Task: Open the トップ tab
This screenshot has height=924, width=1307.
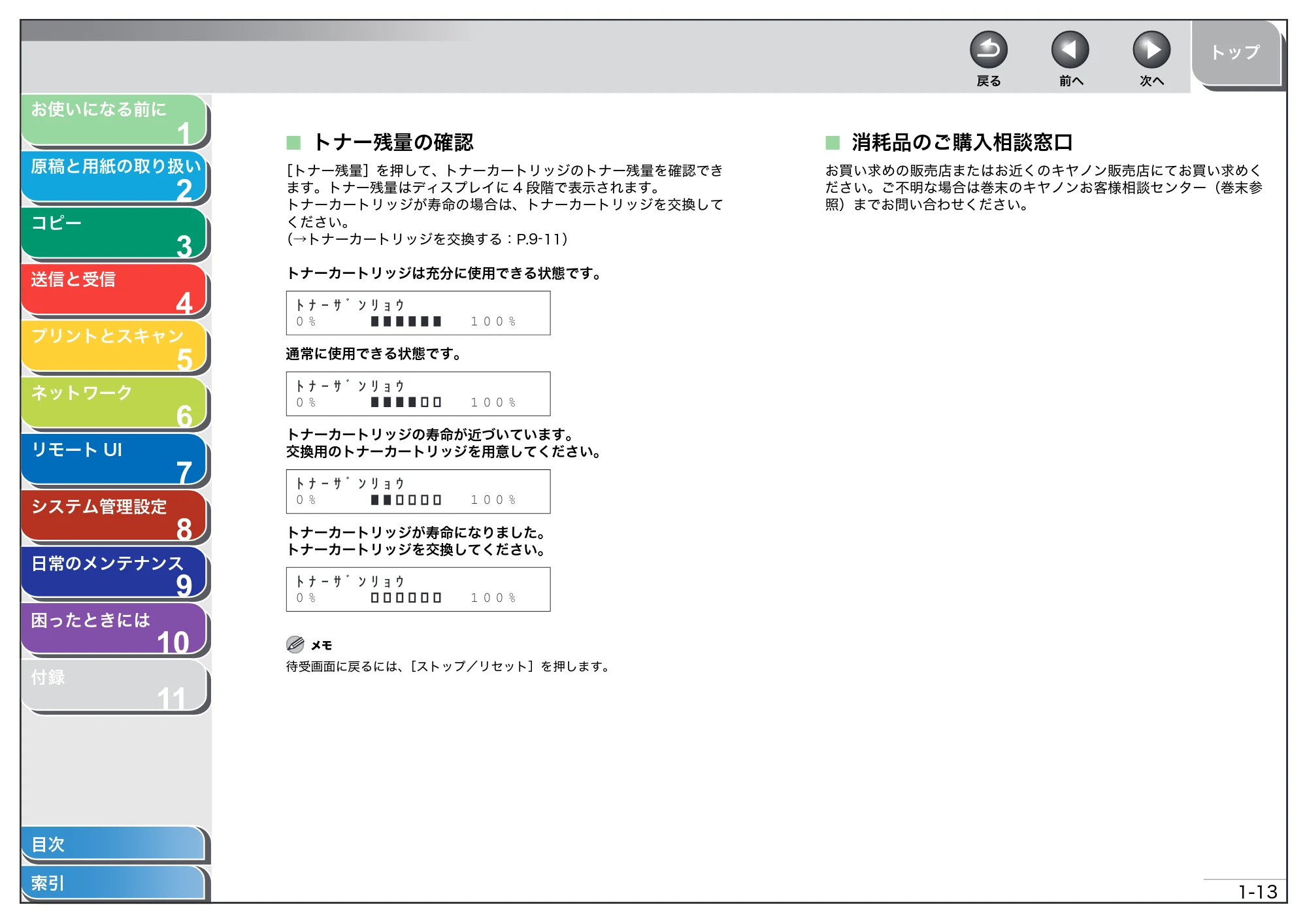Action: tap(1236, 53)
